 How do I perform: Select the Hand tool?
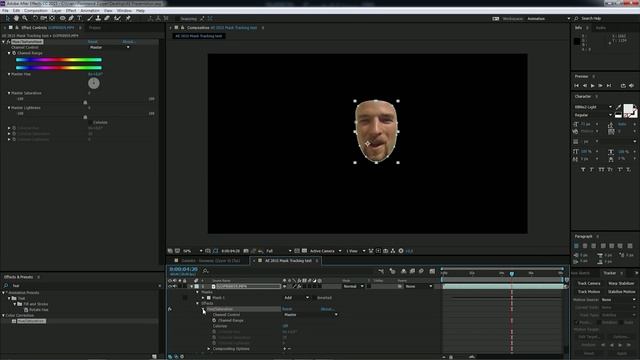coord(16,18)
